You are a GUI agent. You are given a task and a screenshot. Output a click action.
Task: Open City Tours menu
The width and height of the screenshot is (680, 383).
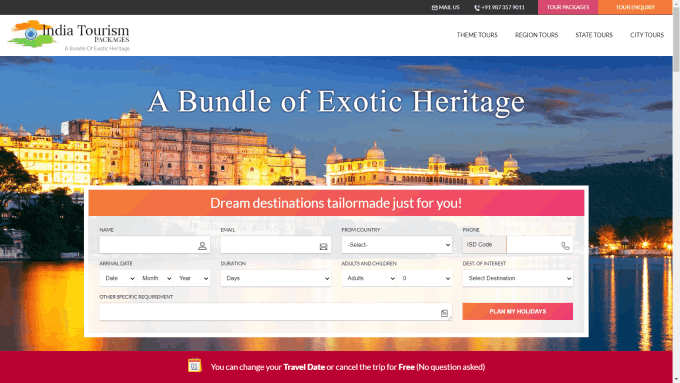pos(647,35)
